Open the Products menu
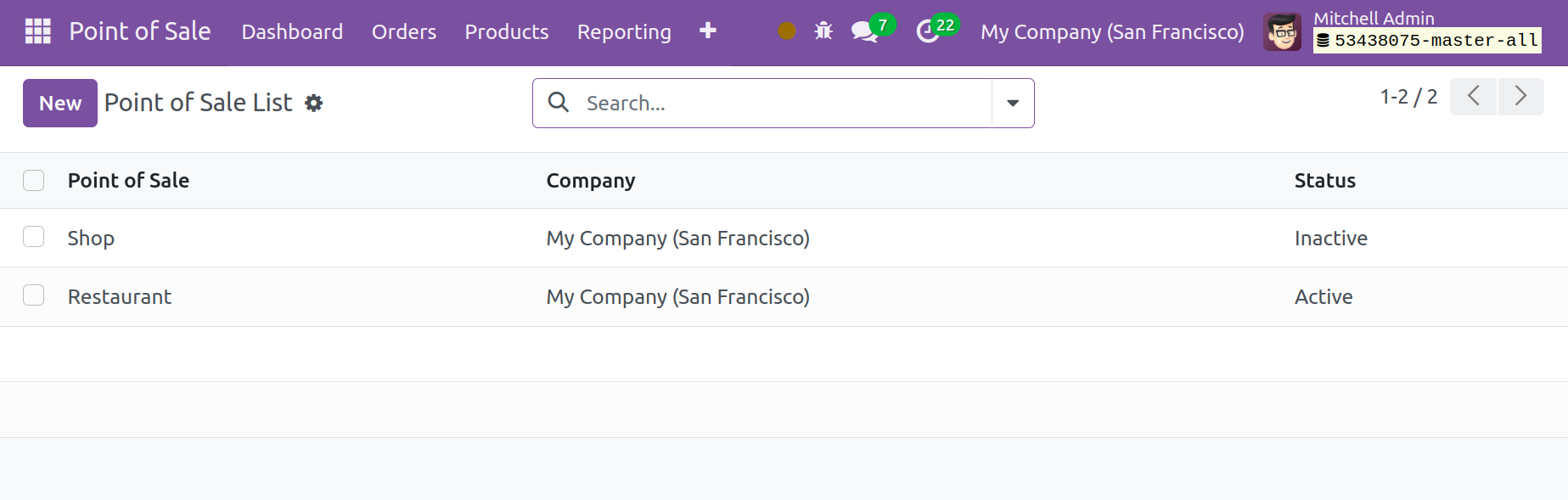This screenshot has height=500, width=1568. tap(507, 32)
